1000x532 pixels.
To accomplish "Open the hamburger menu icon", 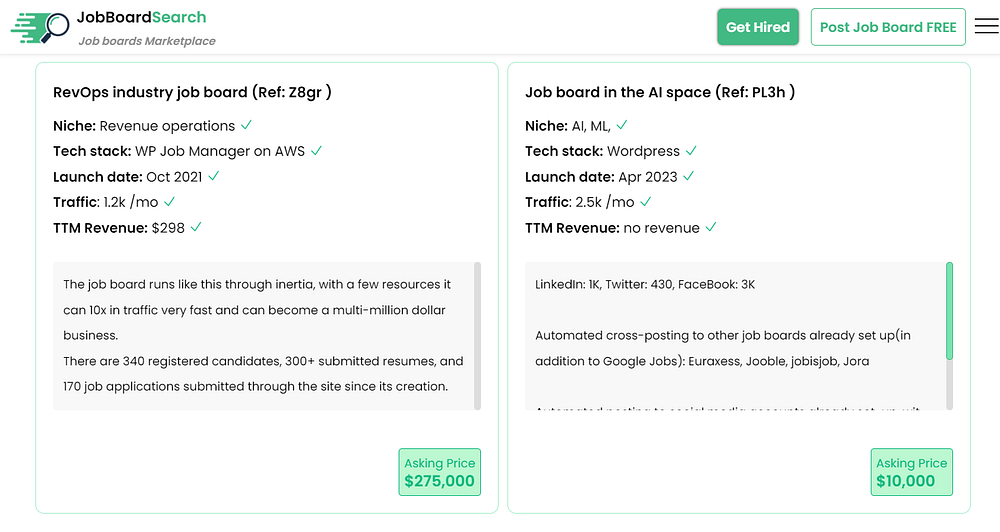I will 986,27.
